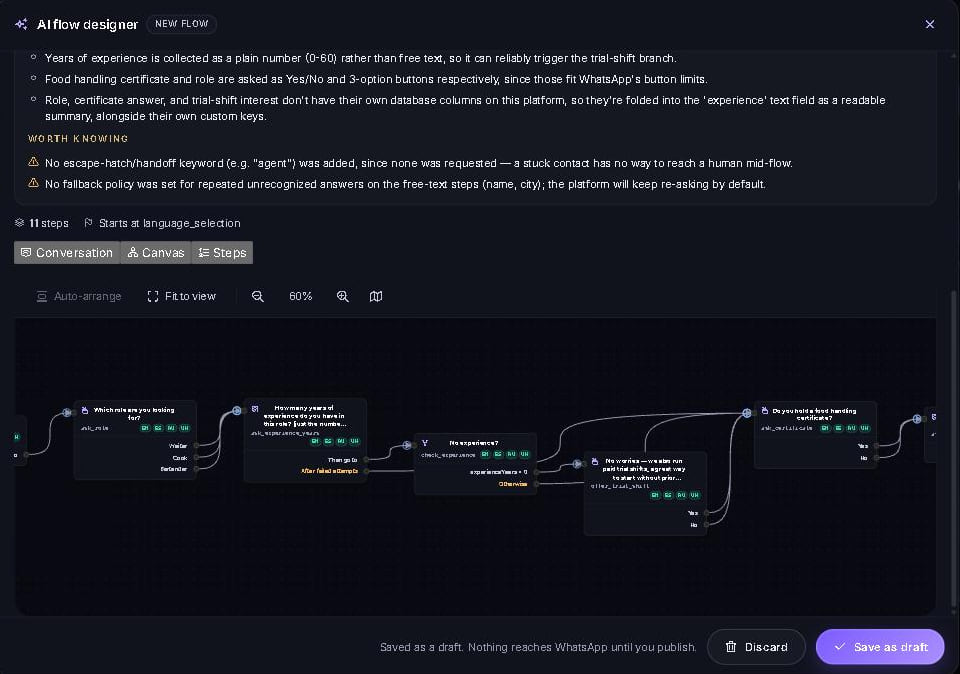Click the Waiter option output port
This screenshot has width=960, height=674.
[196, 446]
